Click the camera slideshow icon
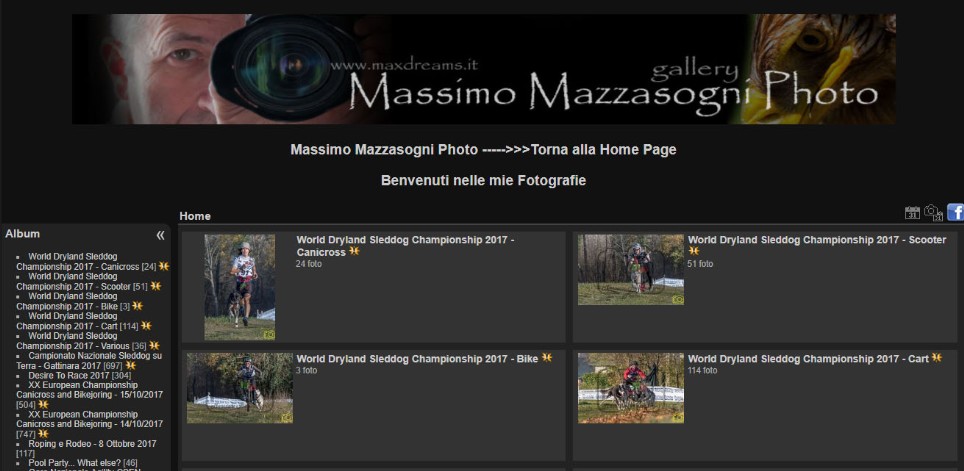 933,213
